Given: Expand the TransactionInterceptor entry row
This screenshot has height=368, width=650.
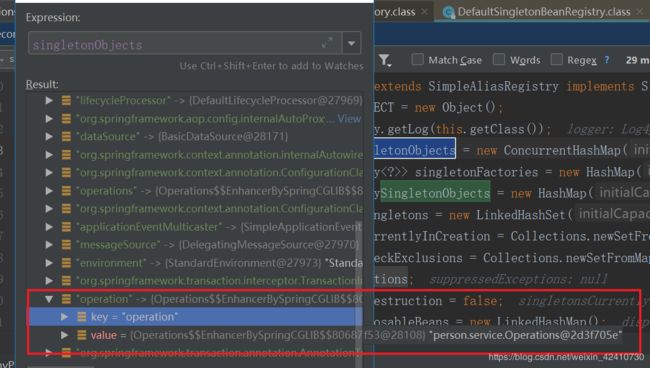Looking at the screenshot, I should click(x=49, y=281).
